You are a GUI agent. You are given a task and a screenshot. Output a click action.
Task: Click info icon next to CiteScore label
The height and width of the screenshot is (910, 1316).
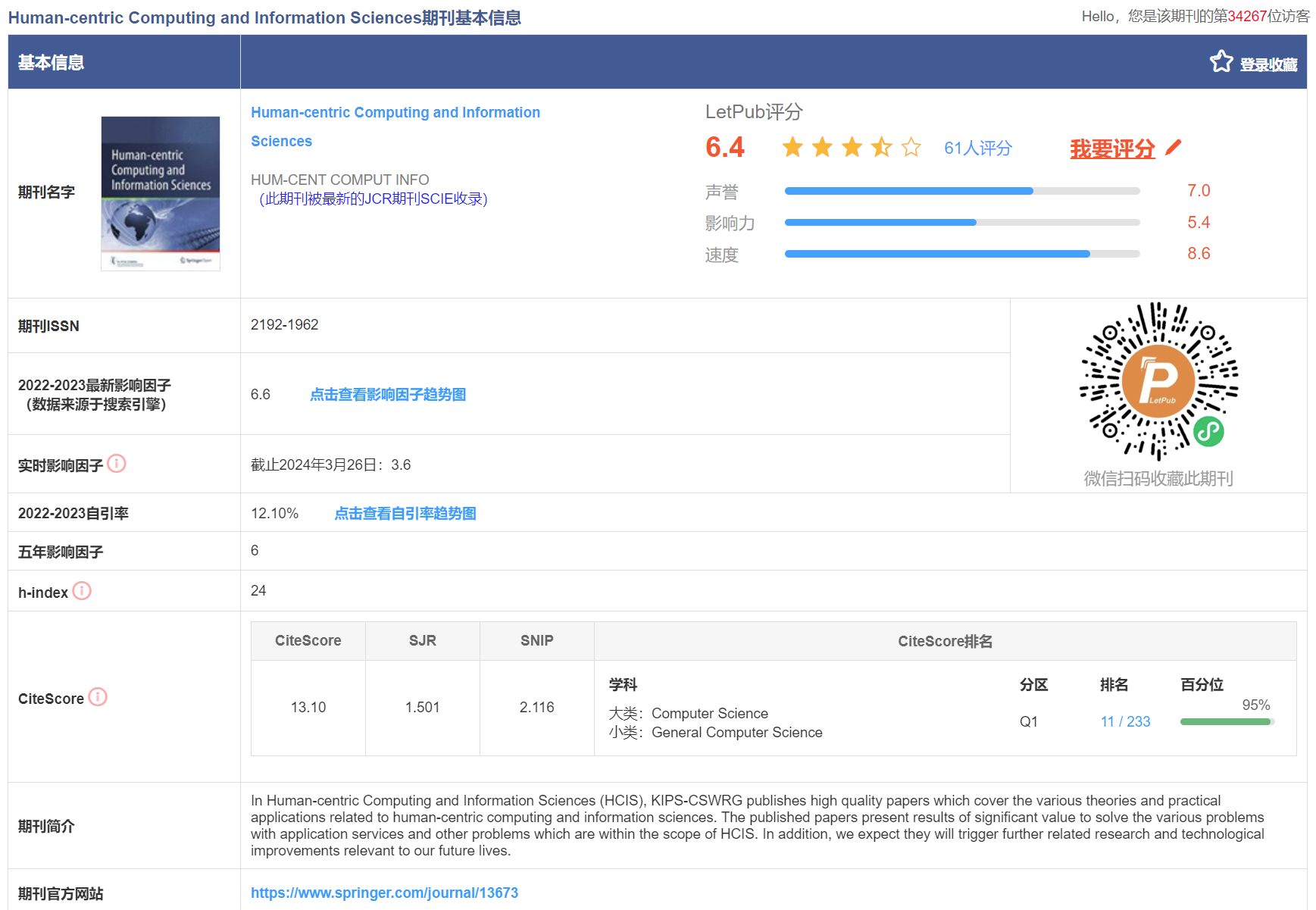tap(98, 697)
